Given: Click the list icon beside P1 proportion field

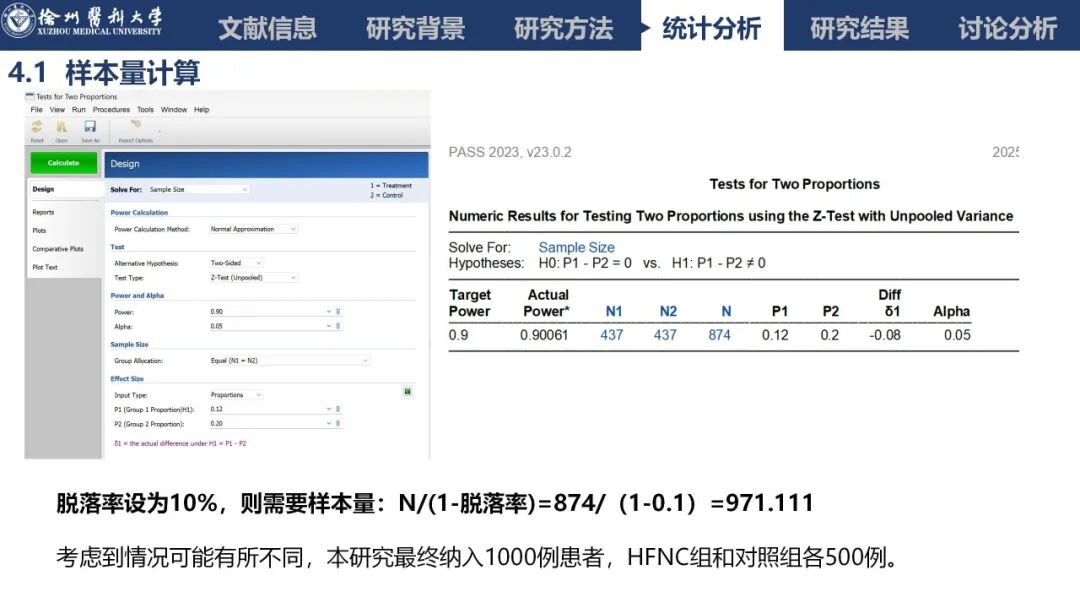Looking at the screenshot, I should [339, 409].
